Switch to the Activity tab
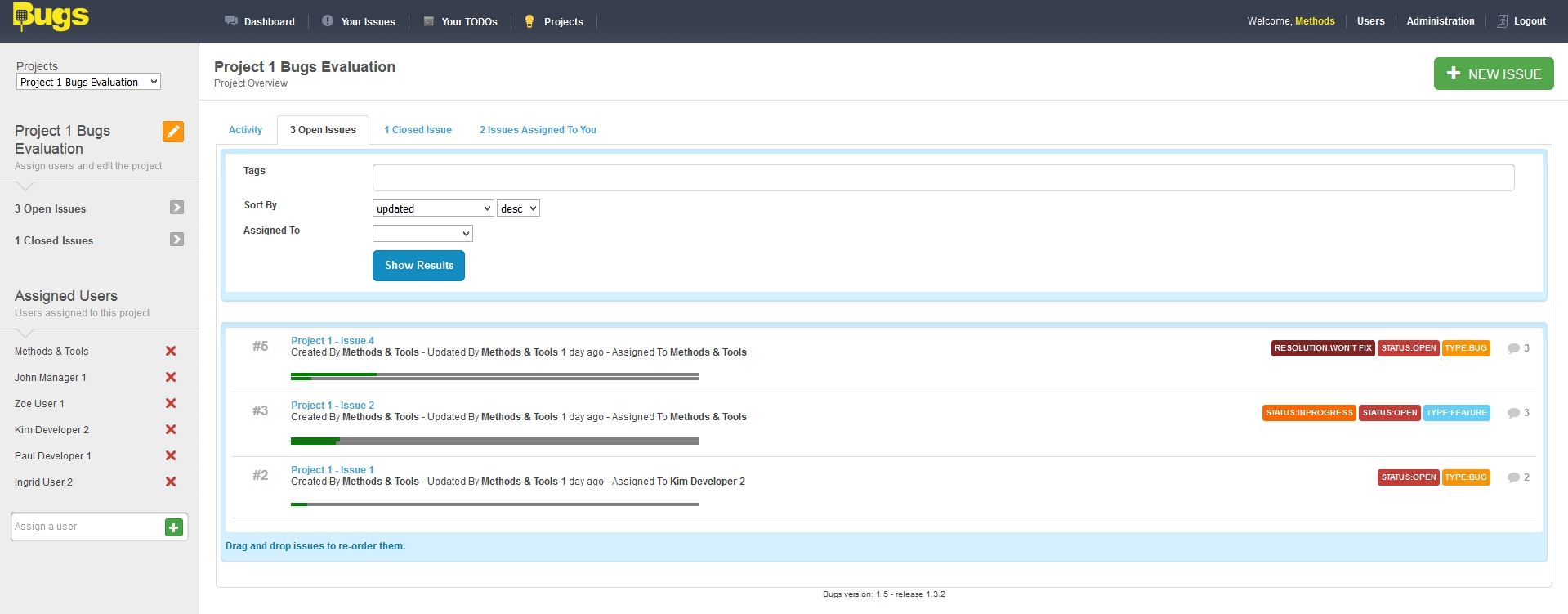 click(x=245, y=130)
